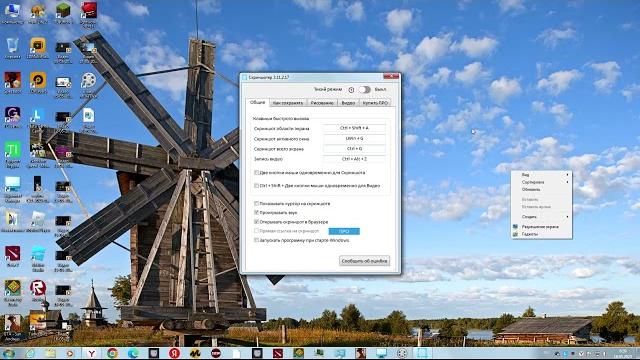Open Сортировка in the context menu
The height and width of the screenshot is (360, 640).
point(541,182)
